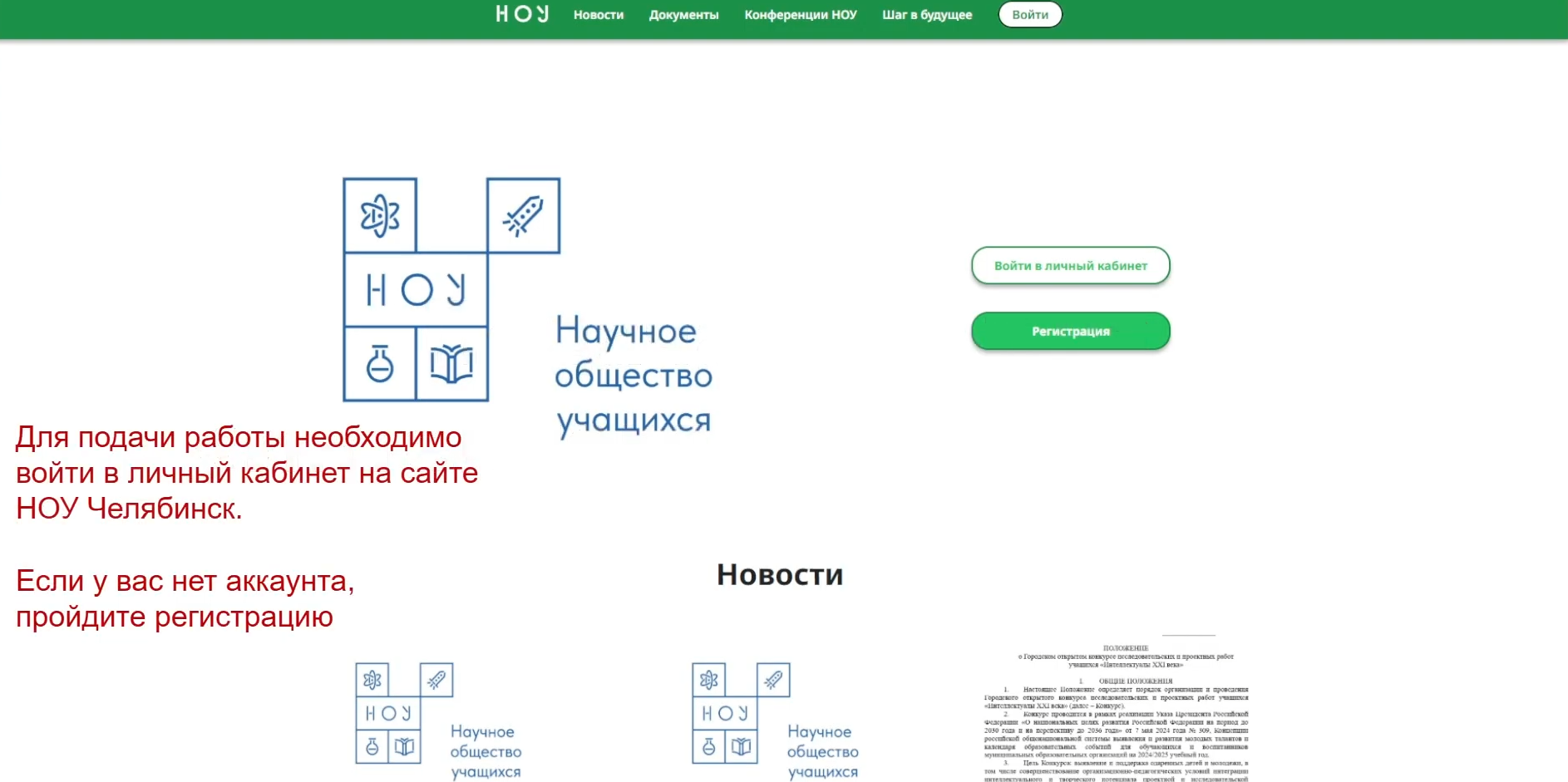Click the open book icon in large logo
The height and width of the screenshot is (782, 1568).
click(451, 364)
